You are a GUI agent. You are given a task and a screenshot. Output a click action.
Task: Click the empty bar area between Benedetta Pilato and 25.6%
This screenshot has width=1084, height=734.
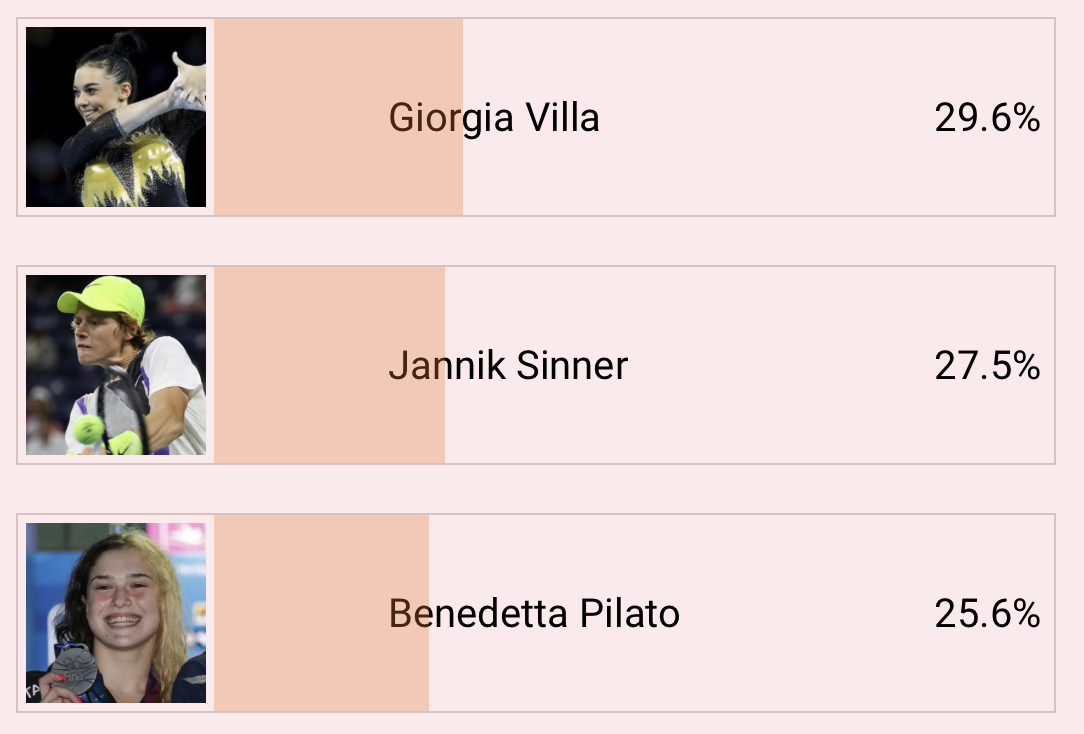pyautogui.click(x=807, y=613)
